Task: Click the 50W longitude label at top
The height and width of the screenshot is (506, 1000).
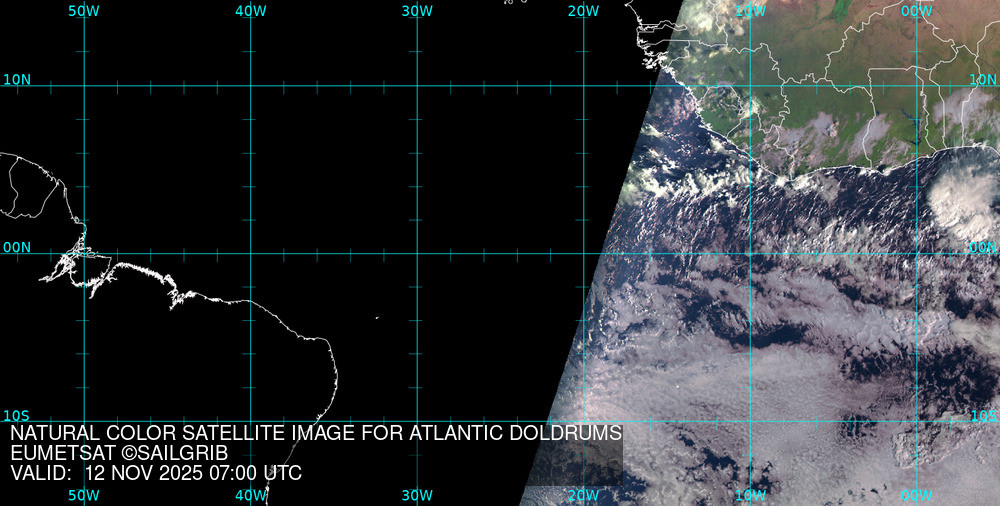Action: (84, 11)
